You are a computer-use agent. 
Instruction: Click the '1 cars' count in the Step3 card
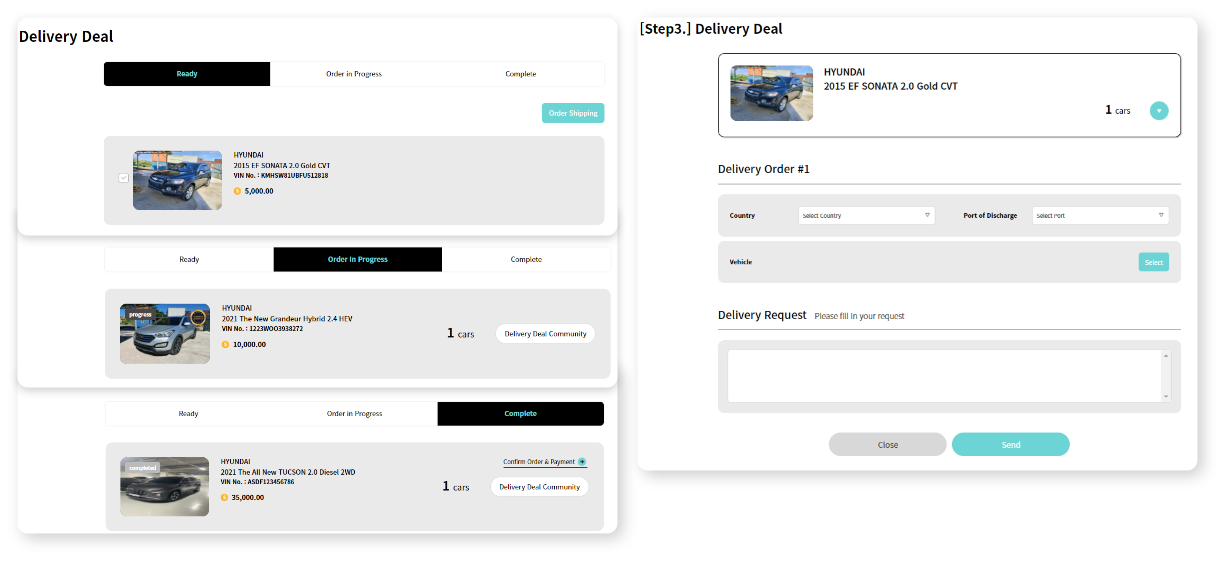1118,110
